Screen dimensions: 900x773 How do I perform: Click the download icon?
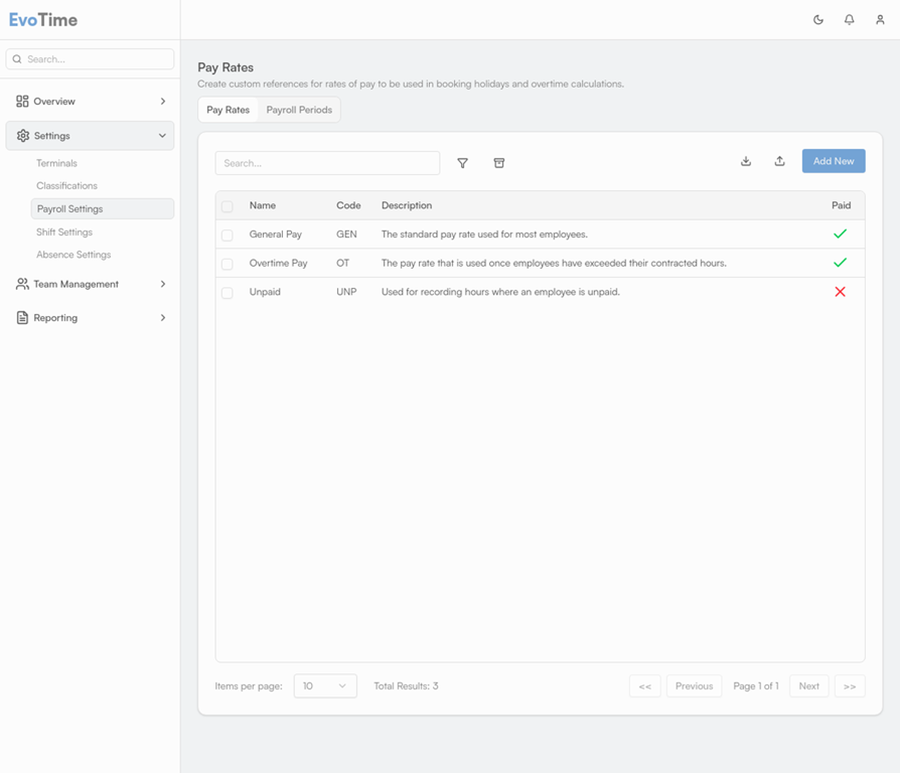click(x=746, y=161)
